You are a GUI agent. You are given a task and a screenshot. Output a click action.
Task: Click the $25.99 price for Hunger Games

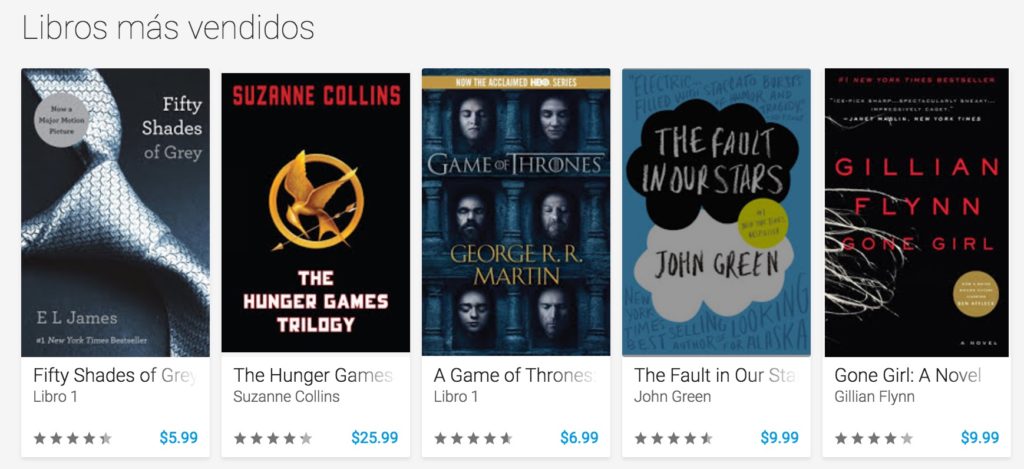coord(374,438)
